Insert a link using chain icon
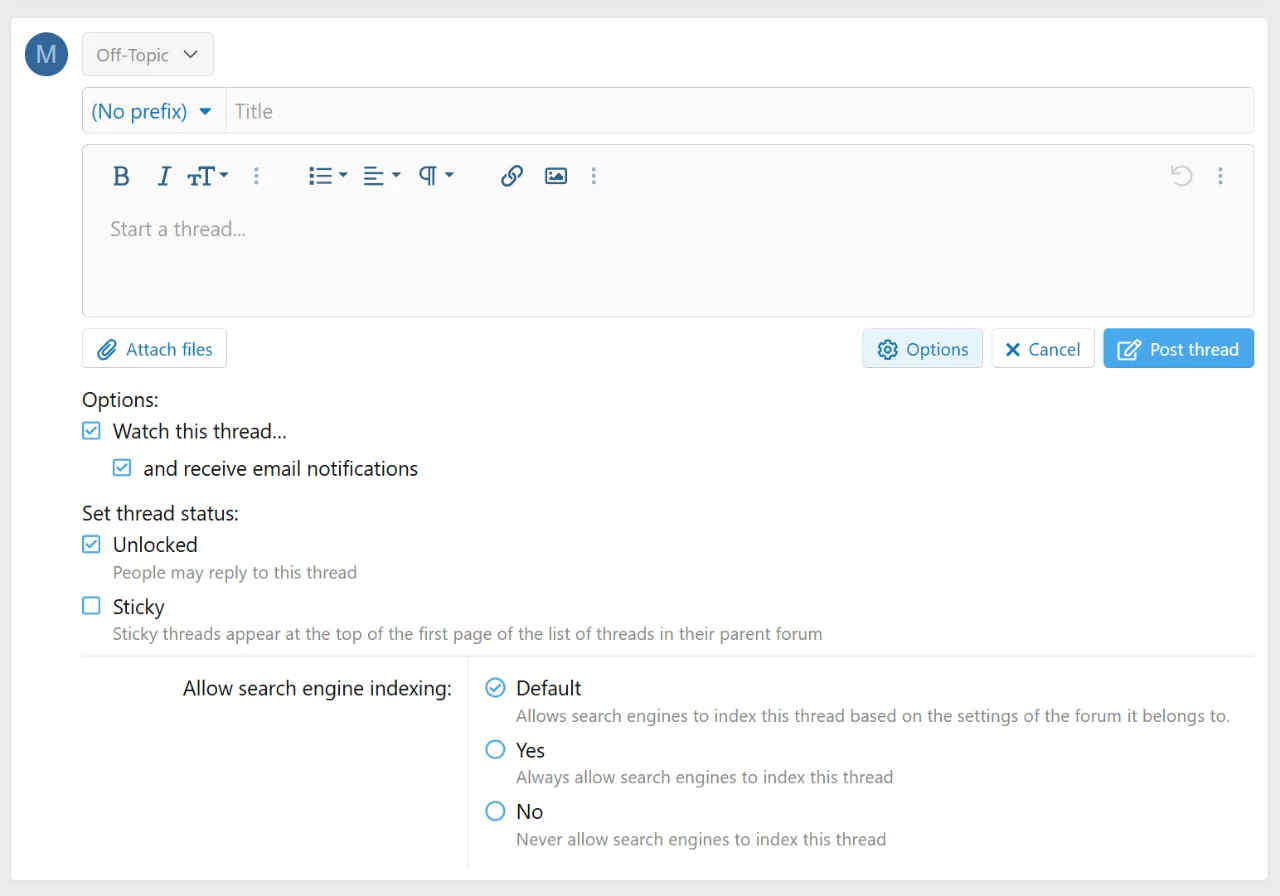 pos(512,176)
